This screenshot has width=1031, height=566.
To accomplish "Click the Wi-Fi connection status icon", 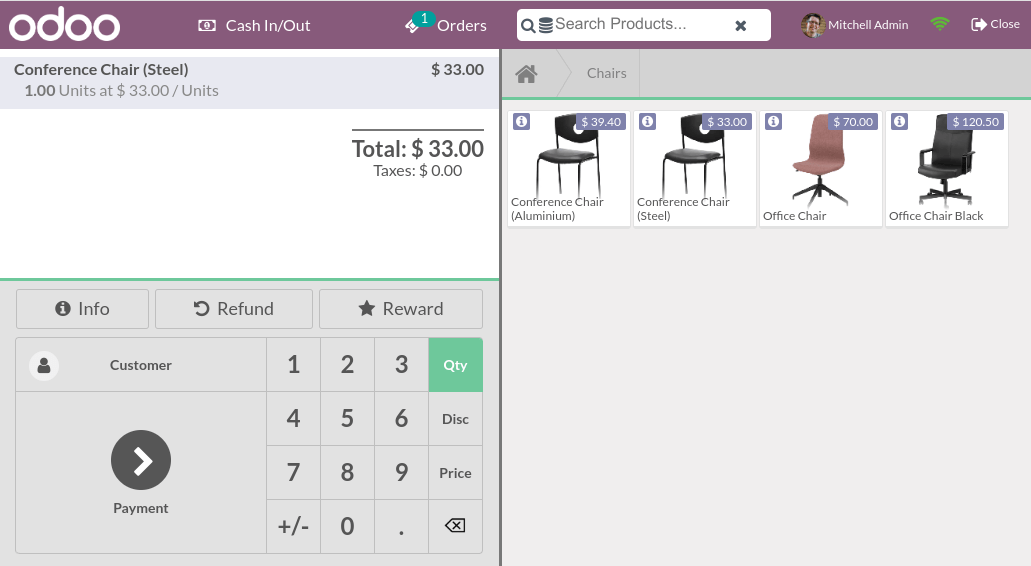I will [x=939, y=24].
